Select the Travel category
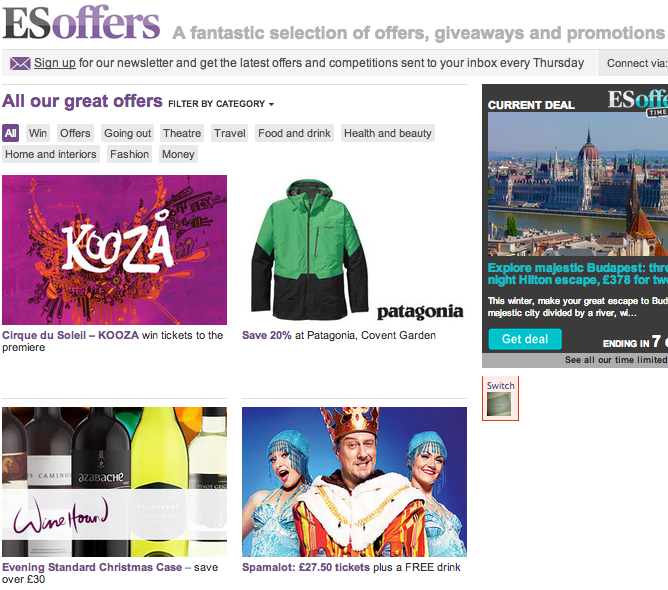The height and width of the screenshot is (590, 668). (x=230, y=133)
